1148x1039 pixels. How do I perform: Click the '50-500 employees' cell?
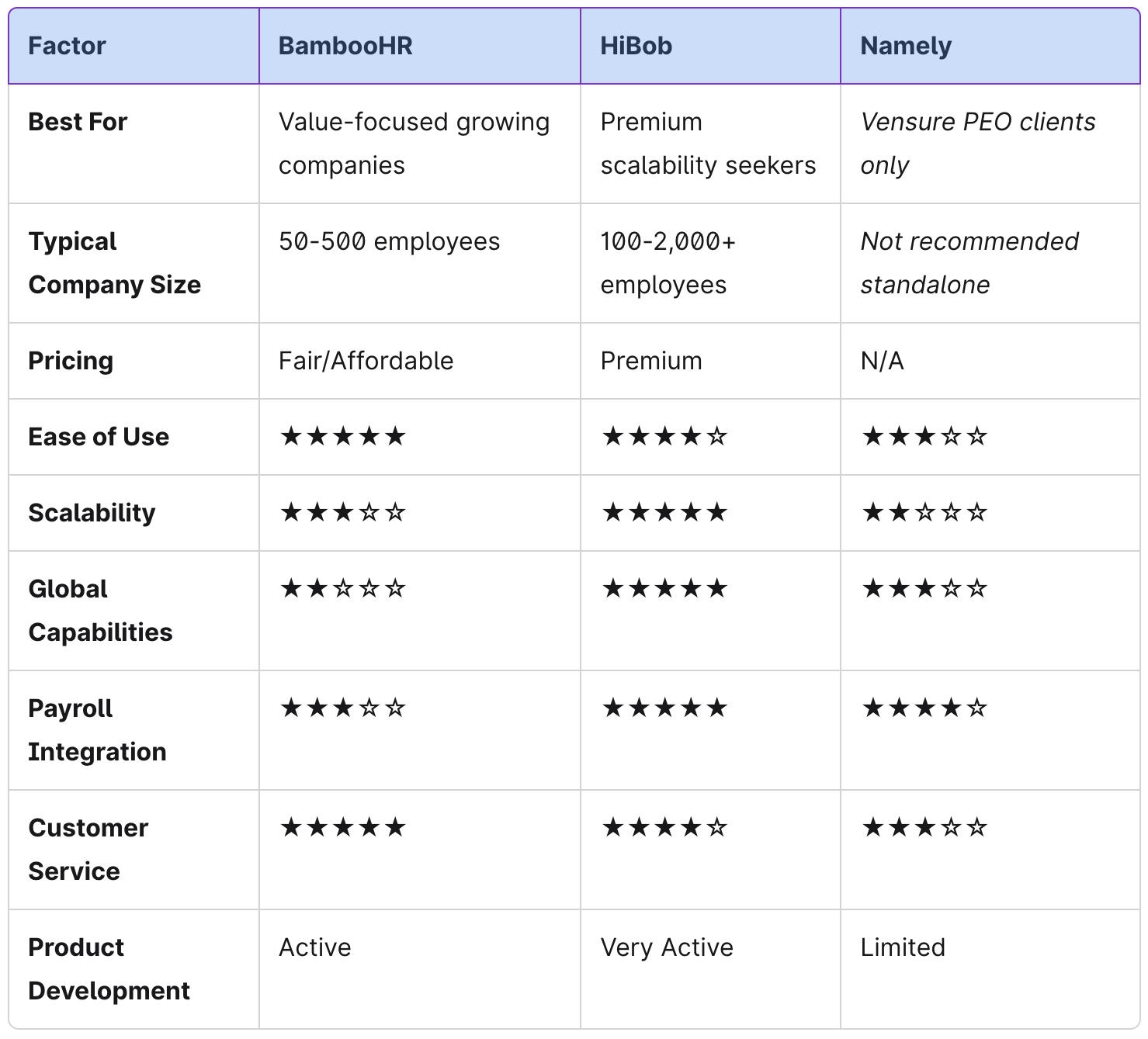(x=420, y=263)
